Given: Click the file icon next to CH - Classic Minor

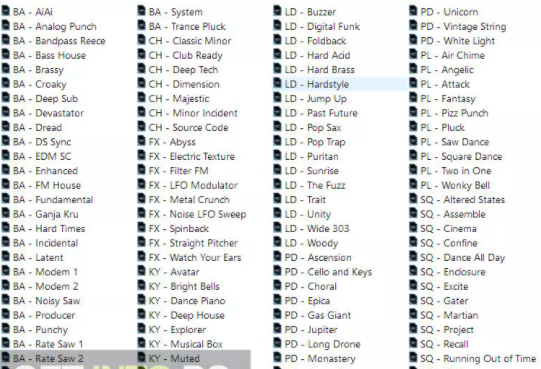Looking at the screenshot, I should 141,40.
